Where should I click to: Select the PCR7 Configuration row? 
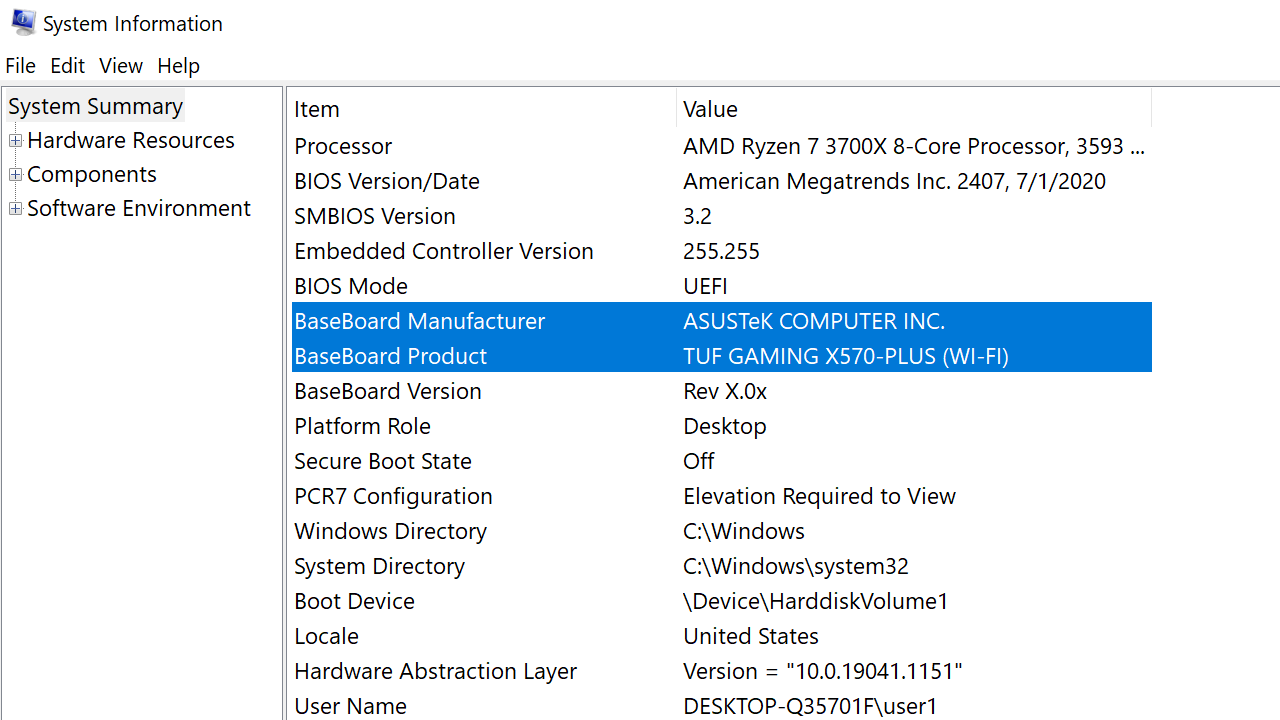click(x=721, y=496)
